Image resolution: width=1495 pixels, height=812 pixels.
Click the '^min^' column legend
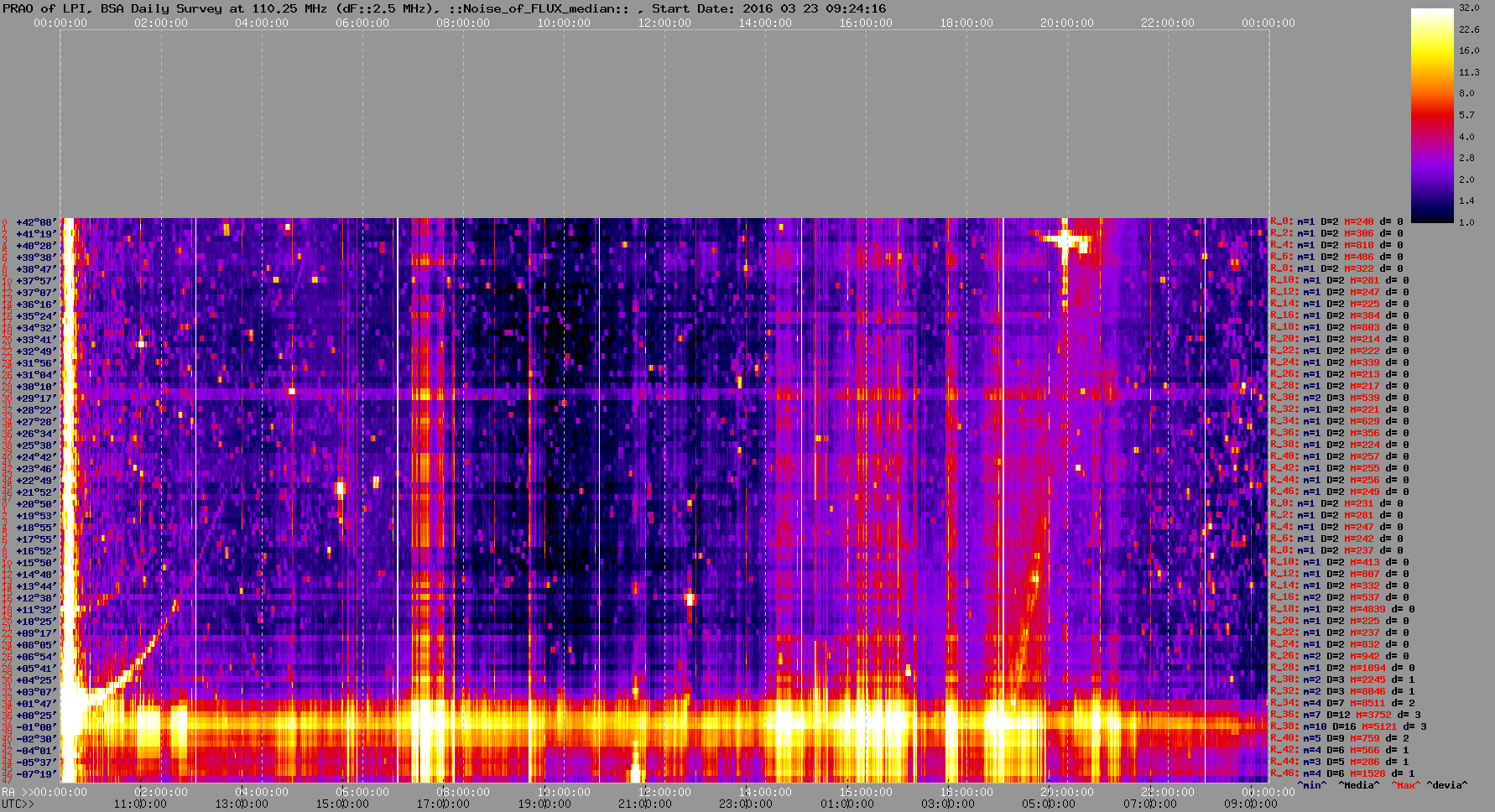1312,786
